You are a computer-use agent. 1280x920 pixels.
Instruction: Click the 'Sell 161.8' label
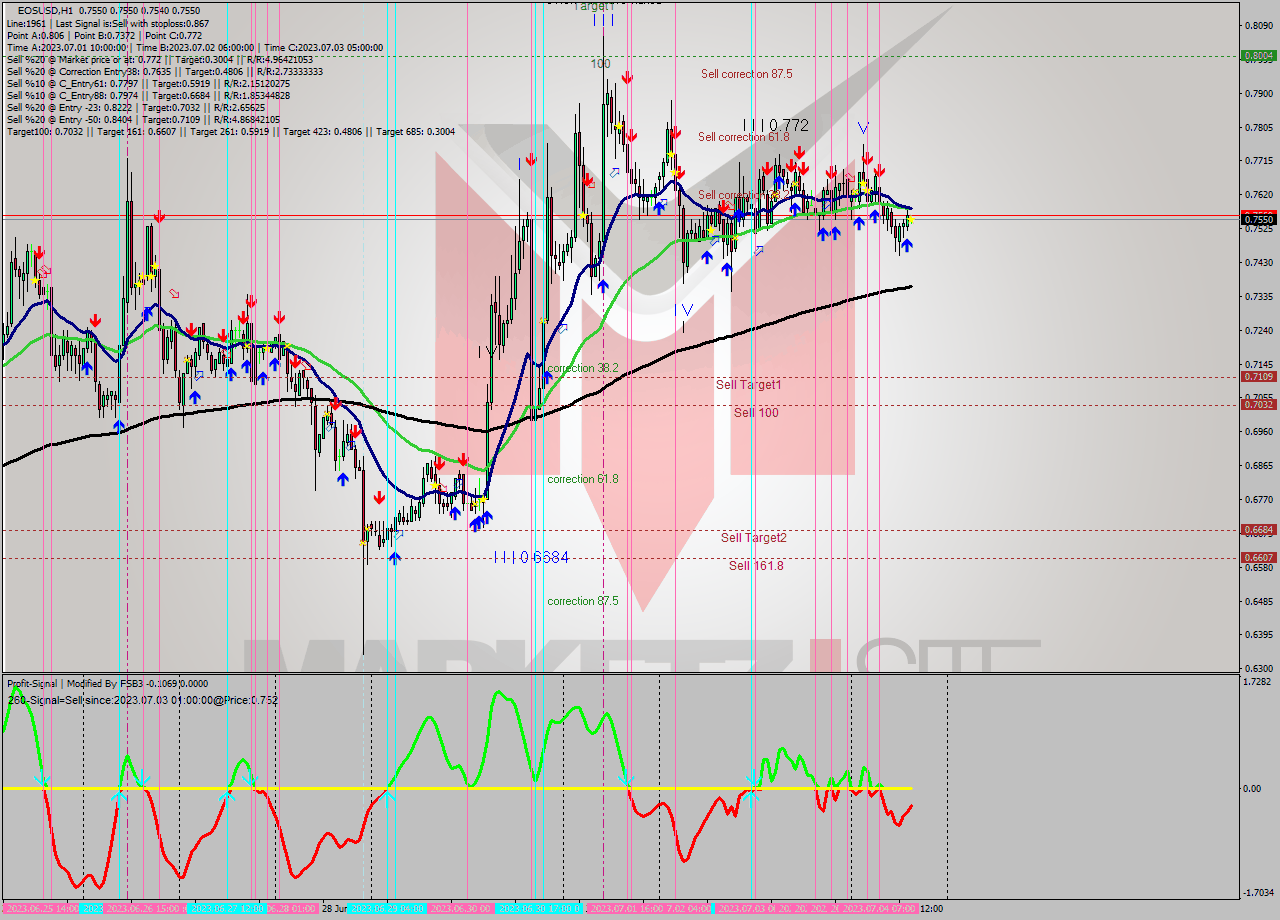tap(756, 565)
